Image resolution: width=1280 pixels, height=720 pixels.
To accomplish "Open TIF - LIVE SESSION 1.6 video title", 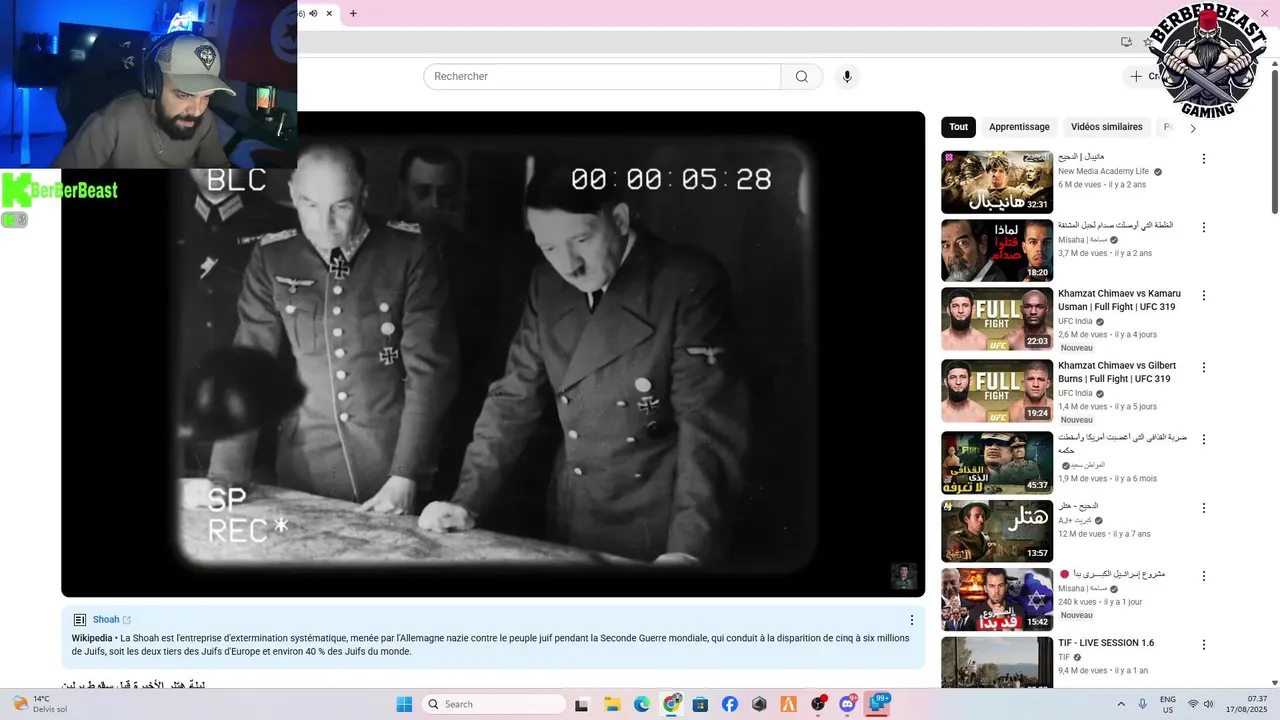I will tap(1106, 643).
